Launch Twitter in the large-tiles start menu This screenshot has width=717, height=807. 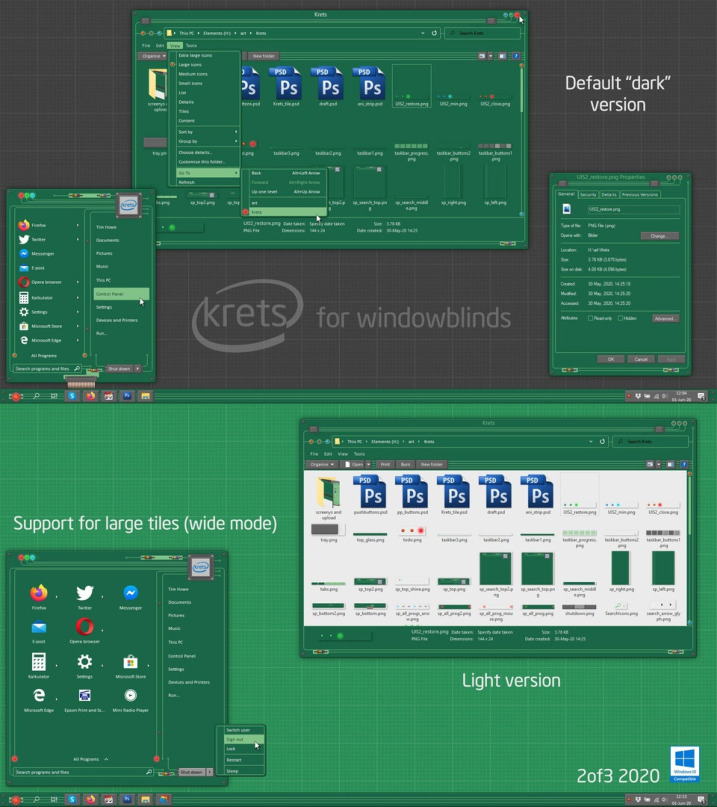pyautogui.click(x=84, y=597)
